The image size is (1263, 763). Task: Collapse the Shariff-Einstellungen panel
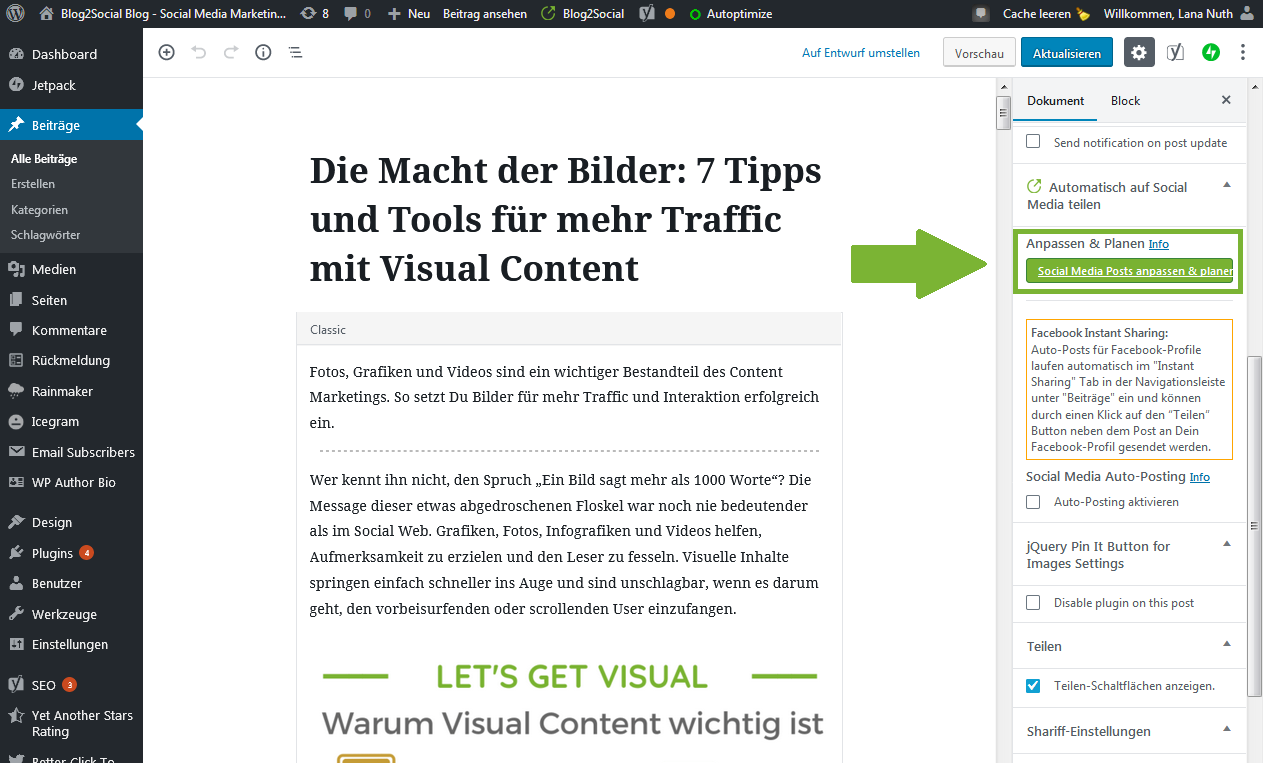click(x=1227, y=730)
